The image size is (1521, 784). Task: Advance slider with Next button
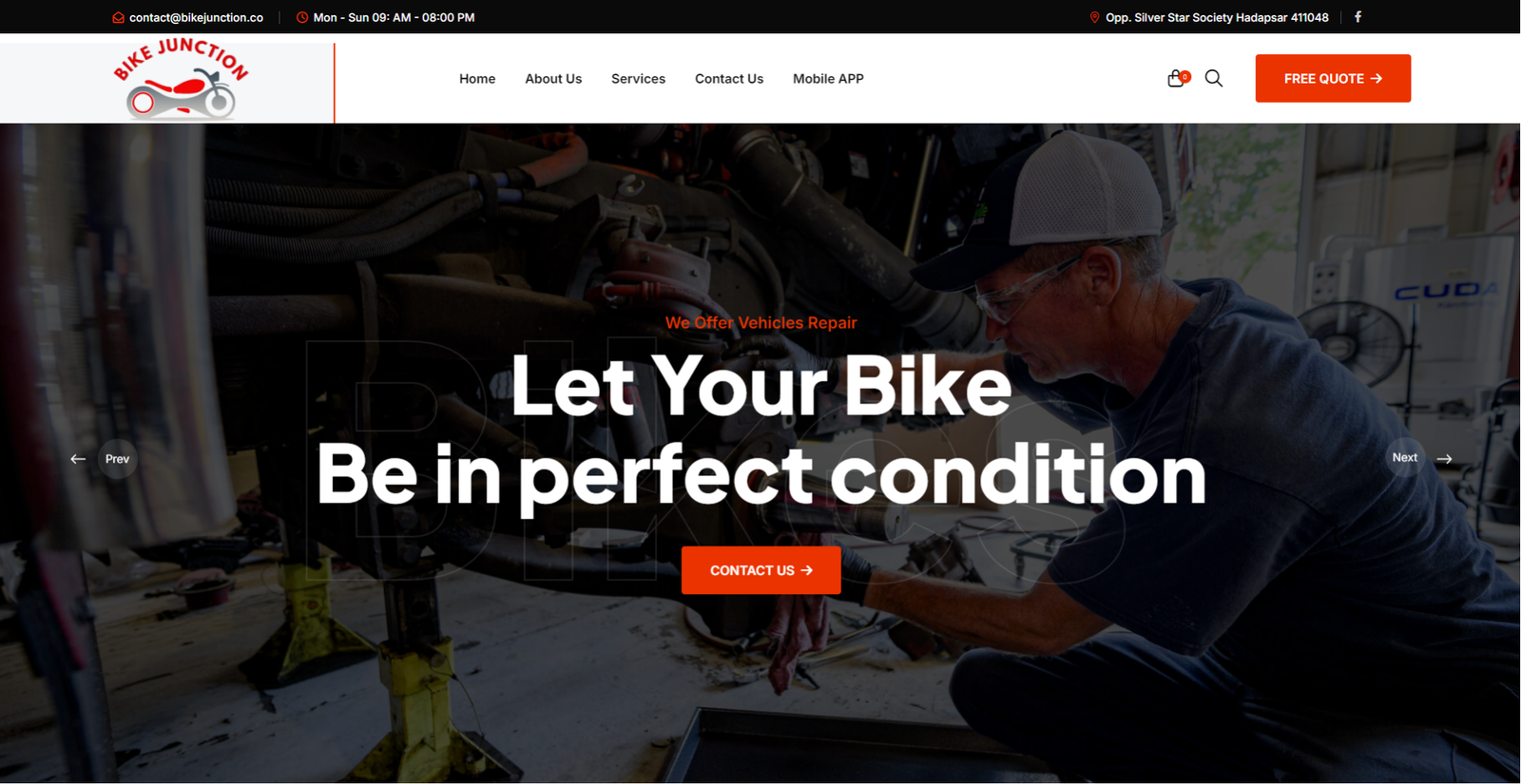point(1405,458)
